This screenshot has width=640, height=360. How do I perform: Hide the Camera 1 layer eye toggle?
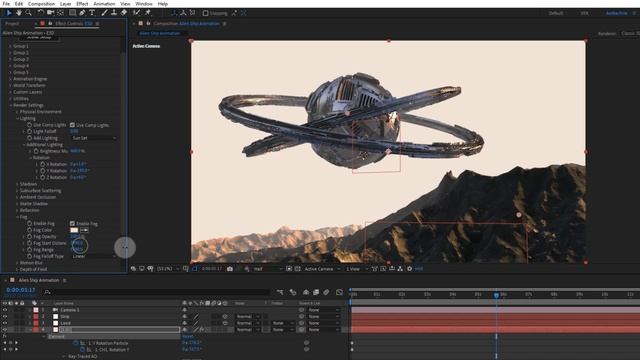click(5, 310)
